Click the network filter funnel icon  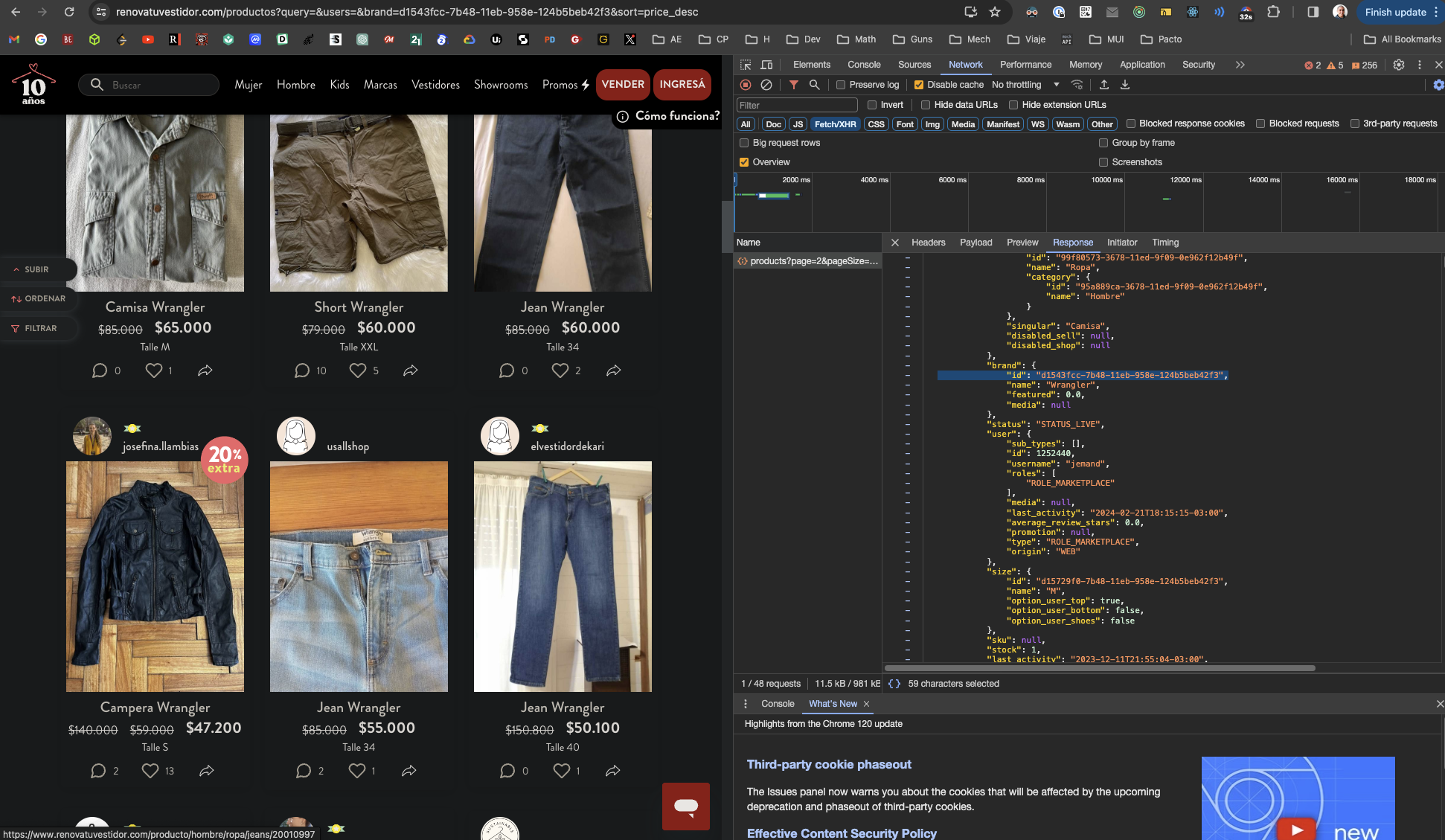[x=794, y=85]
